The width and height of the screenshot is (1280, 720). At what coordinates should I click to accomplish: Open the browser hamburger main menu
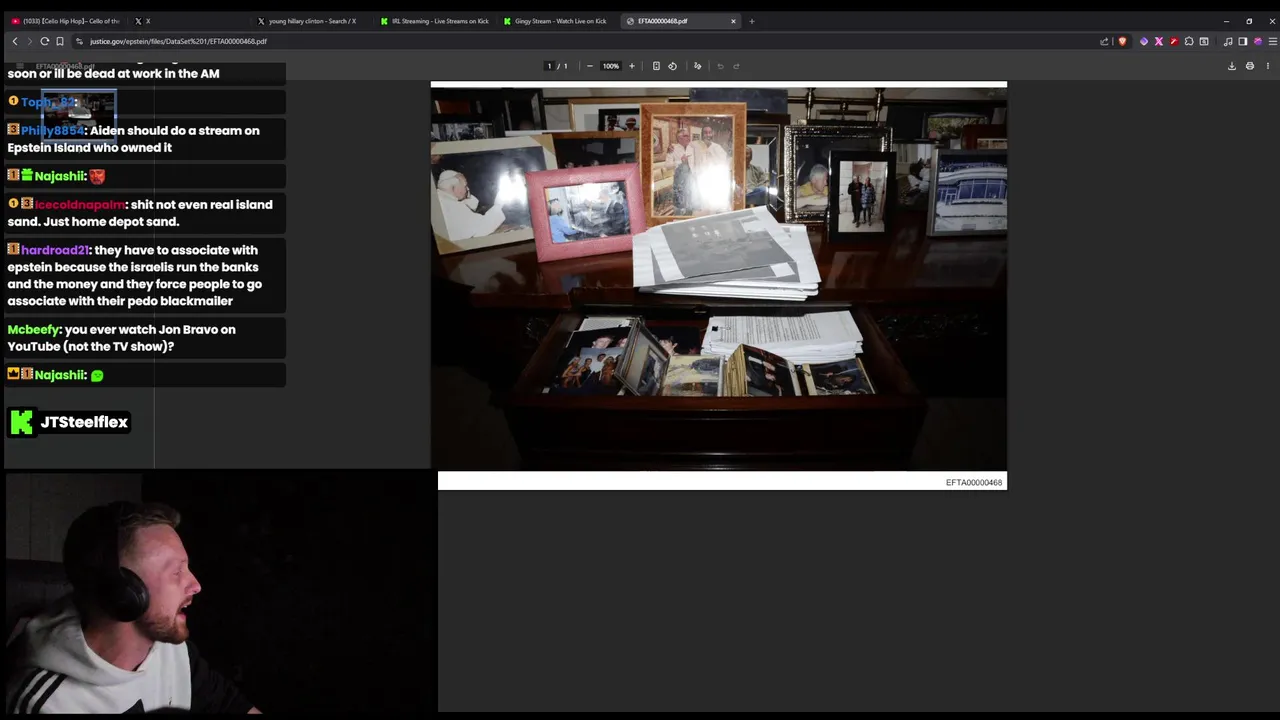coord(1273,41)
